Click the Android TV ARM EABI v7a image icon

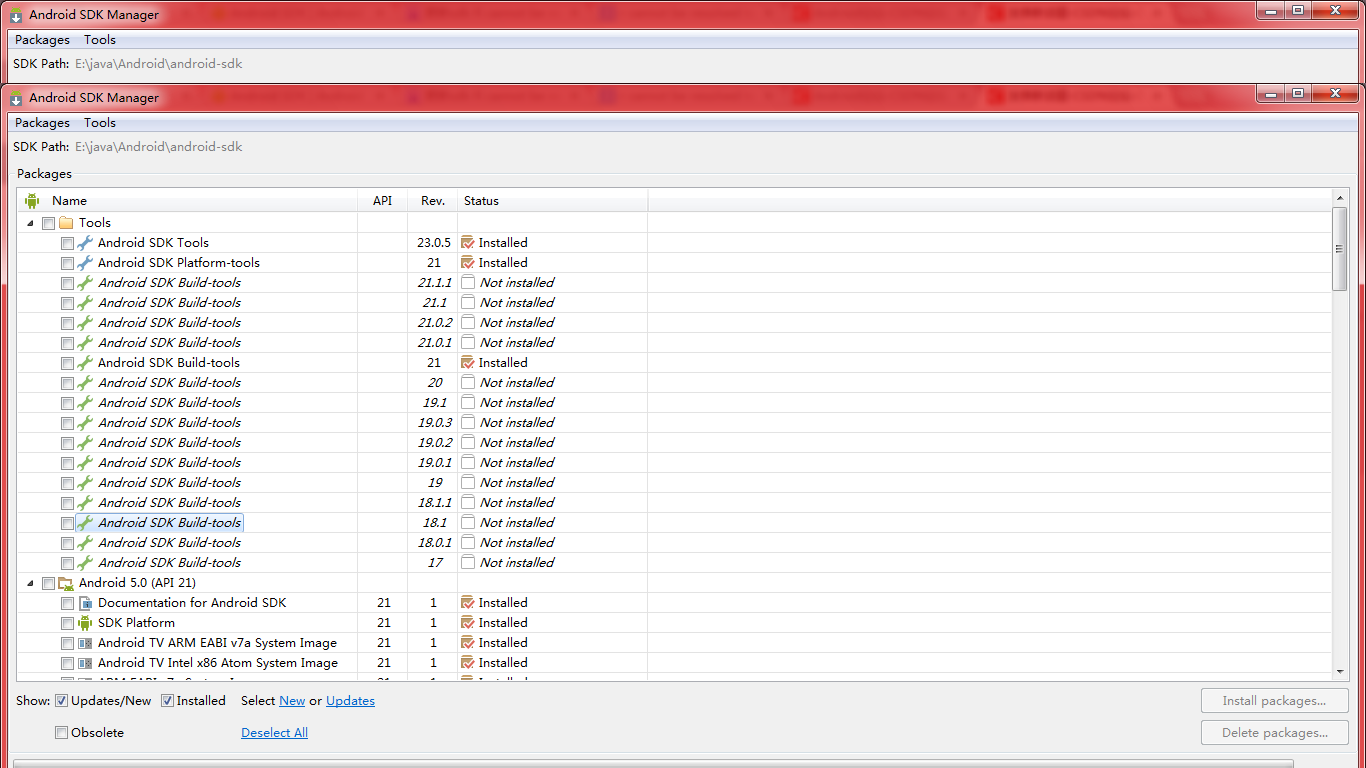85,643
